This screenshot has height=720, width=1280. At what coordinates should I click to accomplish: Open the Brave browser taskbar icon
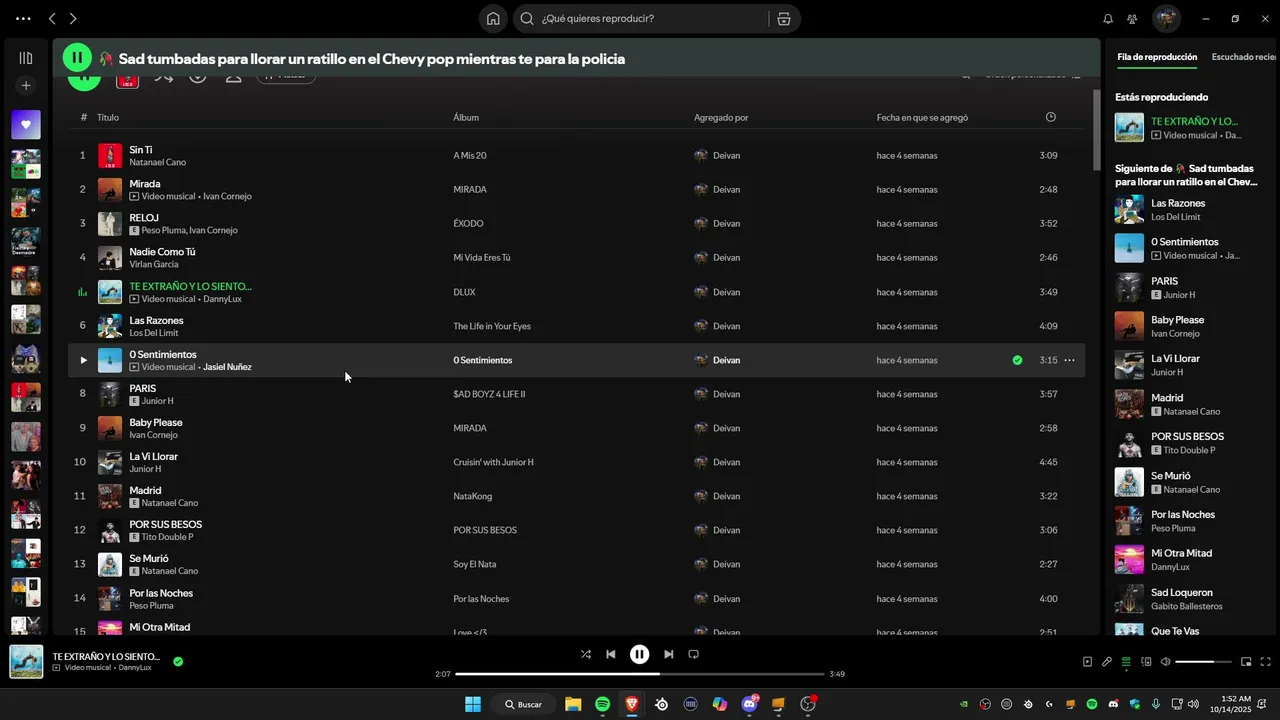tap(632, 704)
